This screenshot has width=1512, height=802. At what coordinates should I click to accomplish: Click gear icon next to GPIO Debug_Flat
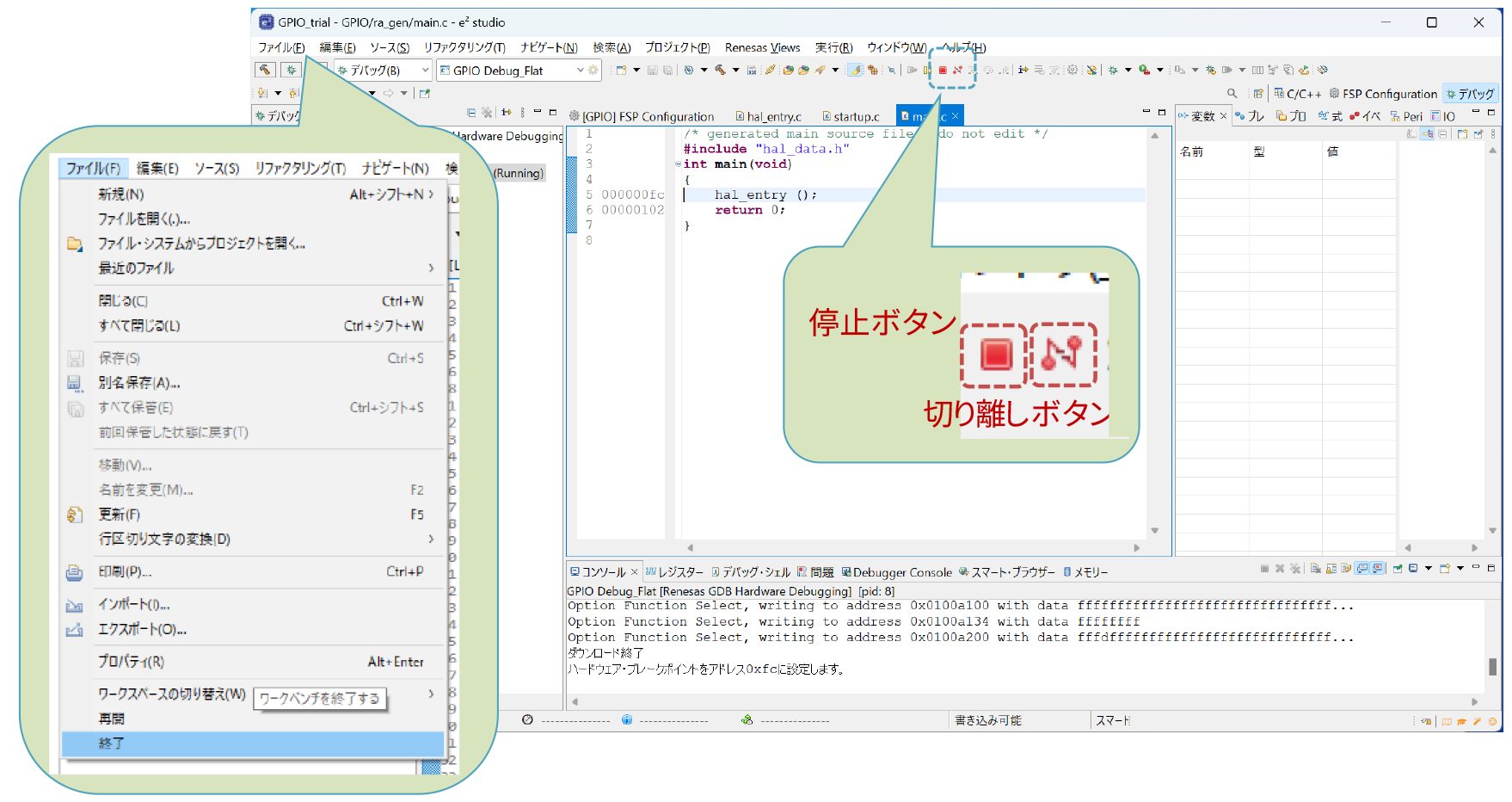coord(593,71)
